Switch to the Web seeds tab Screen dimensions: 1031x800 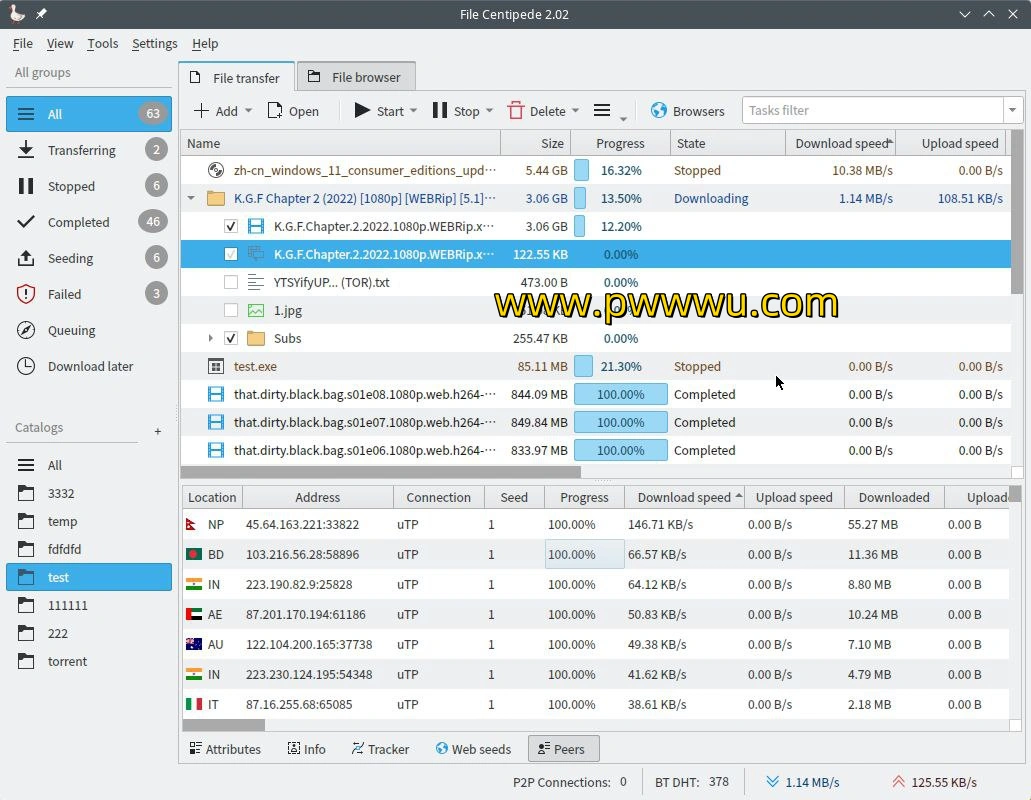[473, 749]
